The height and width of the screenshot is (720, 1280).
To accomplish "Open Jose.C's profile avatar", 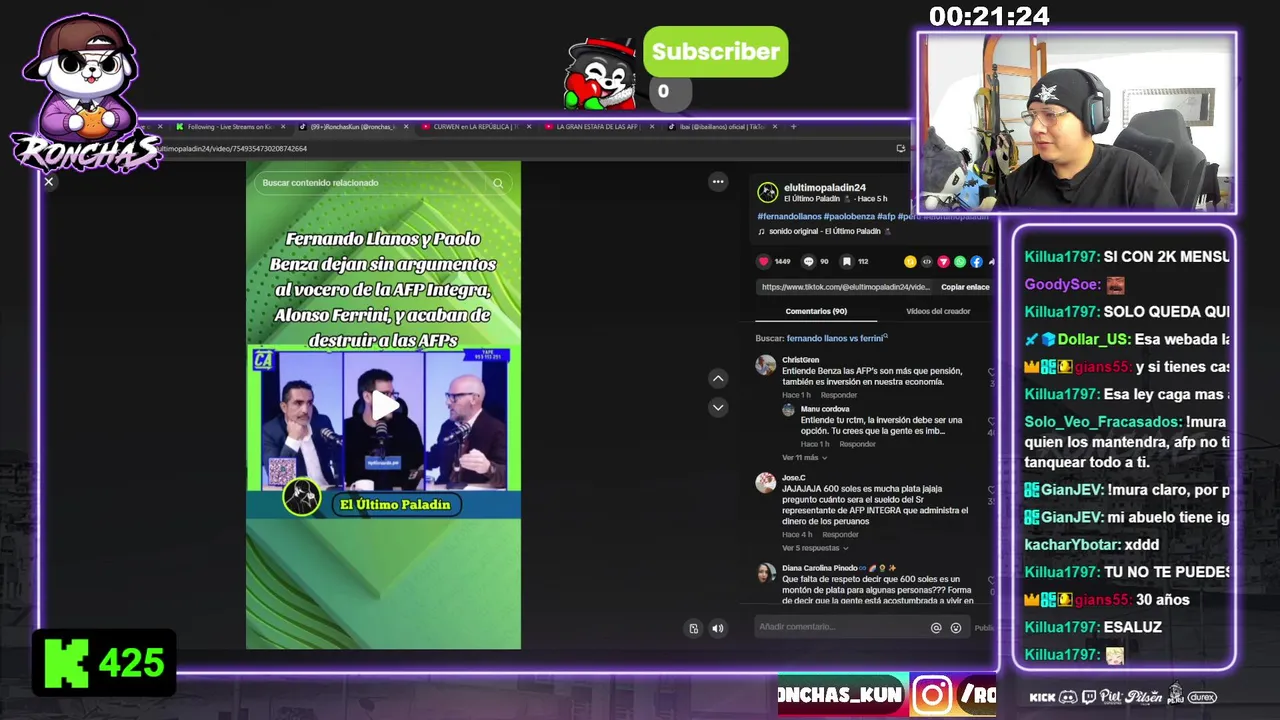I will coord(765,483).
